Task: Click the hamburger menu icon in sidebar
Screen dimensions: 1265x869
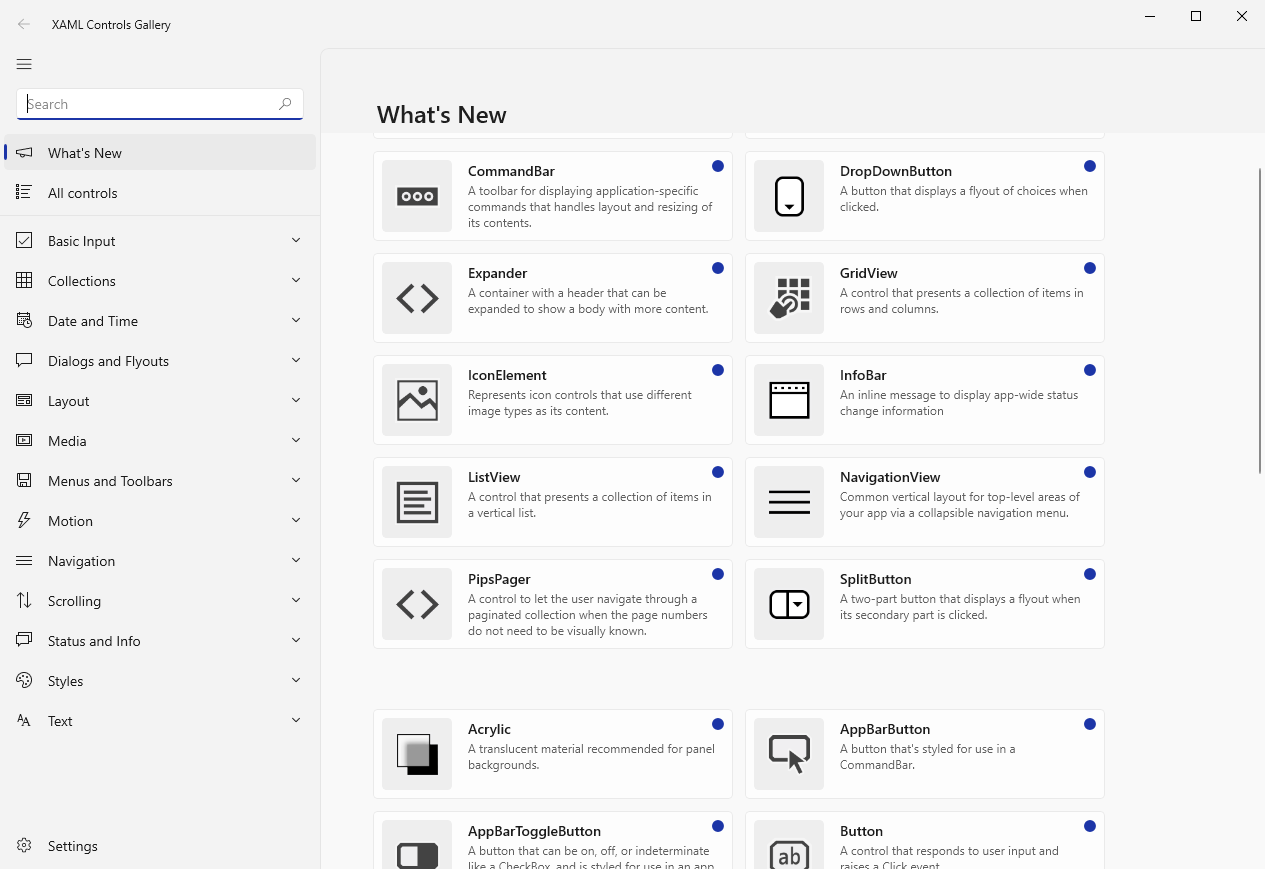Action: coord(24,64)
